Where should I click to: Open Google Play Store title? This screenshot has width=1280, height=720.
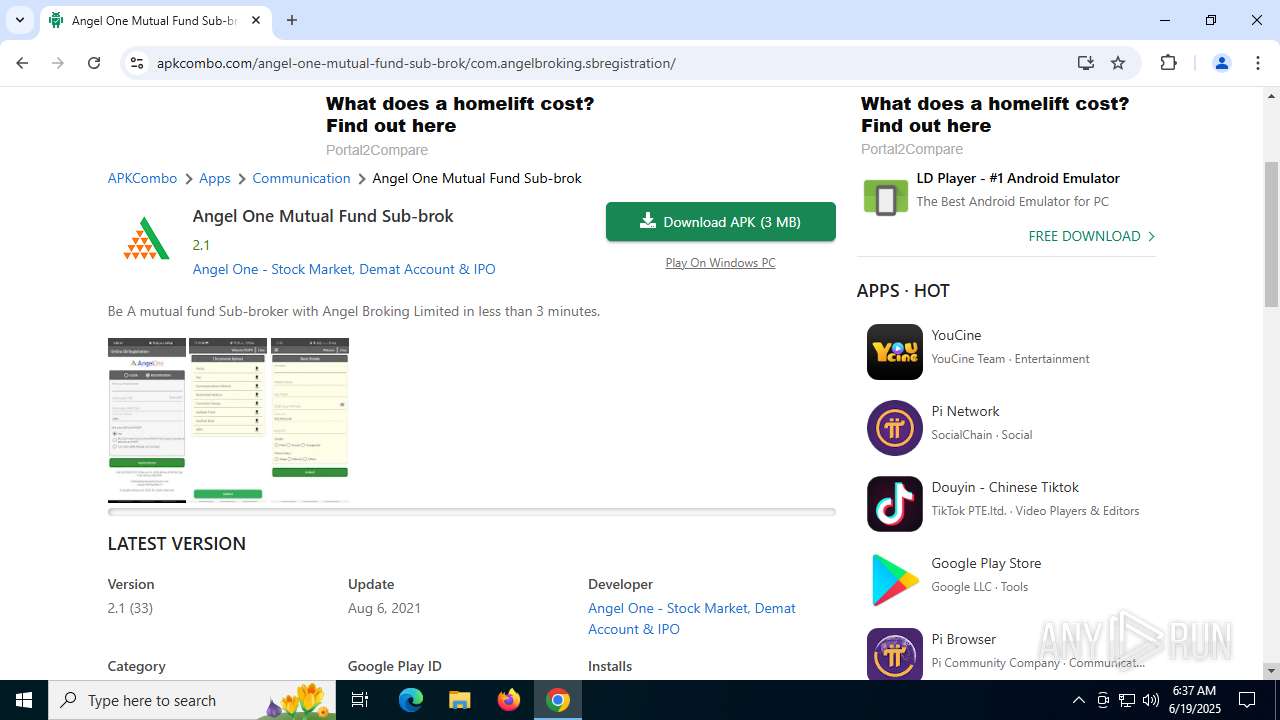[x=986, y=563]
